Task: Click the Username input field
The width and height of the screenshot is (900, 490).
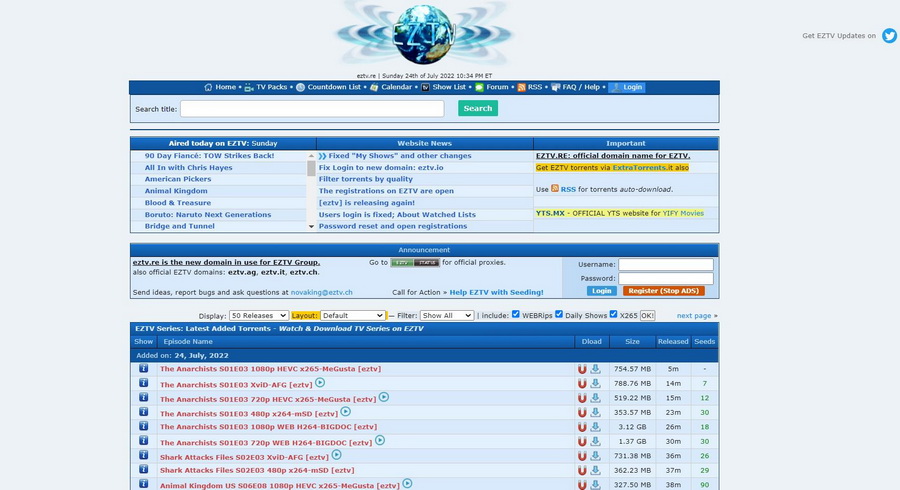Action: click(665, 265)
